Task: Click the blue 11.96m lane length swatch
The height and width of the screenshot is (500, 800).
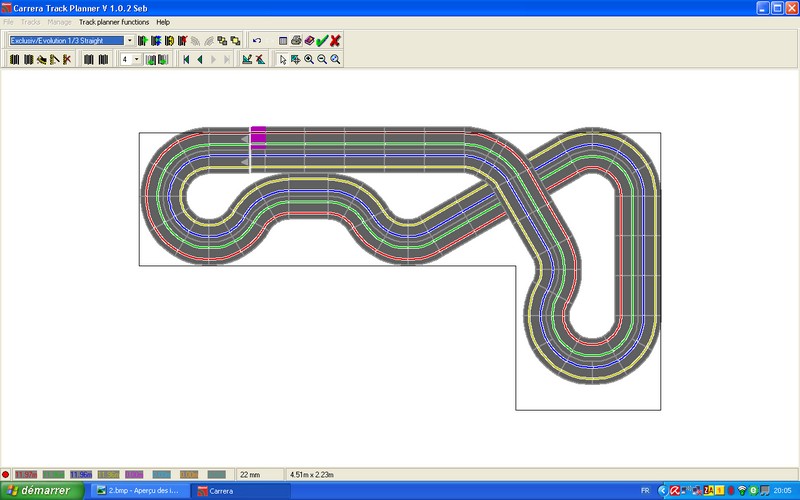Action: pyautogui.click(x=80, y=473)
